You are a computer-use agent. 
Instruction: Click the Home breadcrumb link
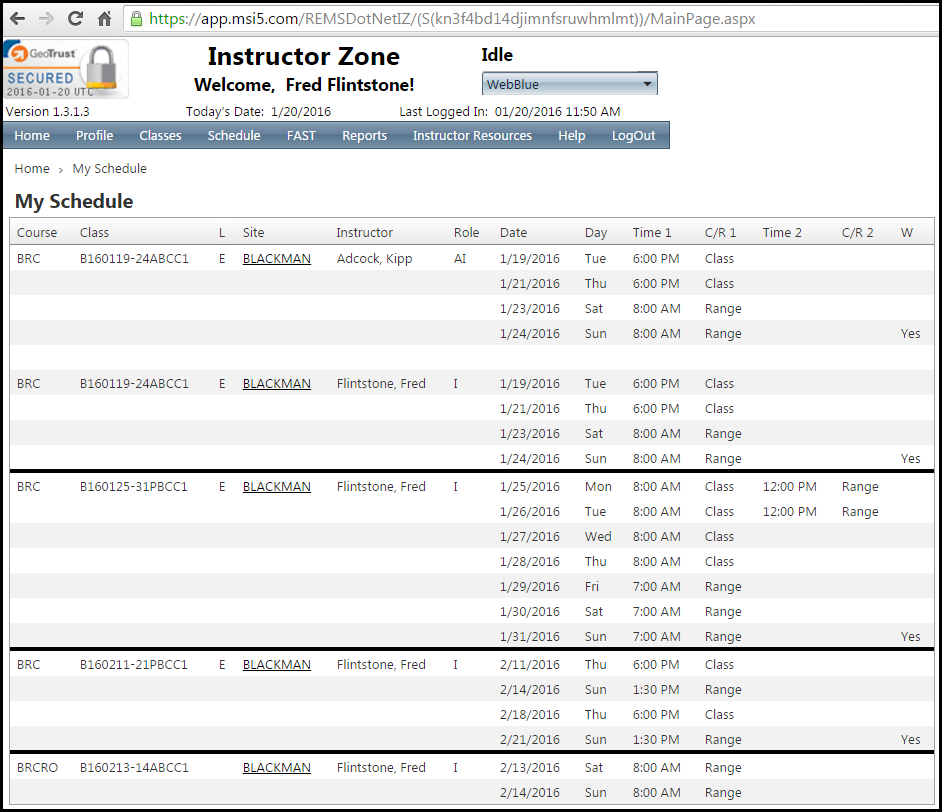31,168
